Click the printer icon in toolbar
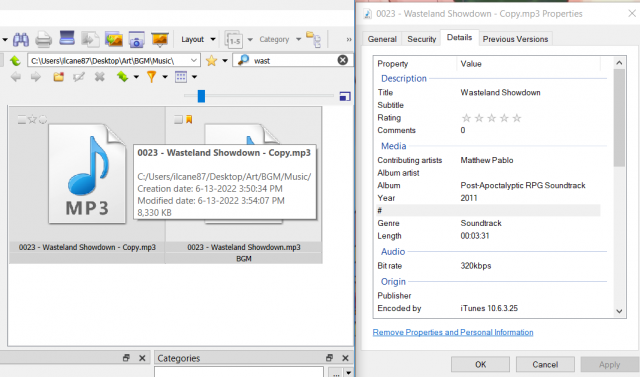The image size is (640, 377). 43,40
